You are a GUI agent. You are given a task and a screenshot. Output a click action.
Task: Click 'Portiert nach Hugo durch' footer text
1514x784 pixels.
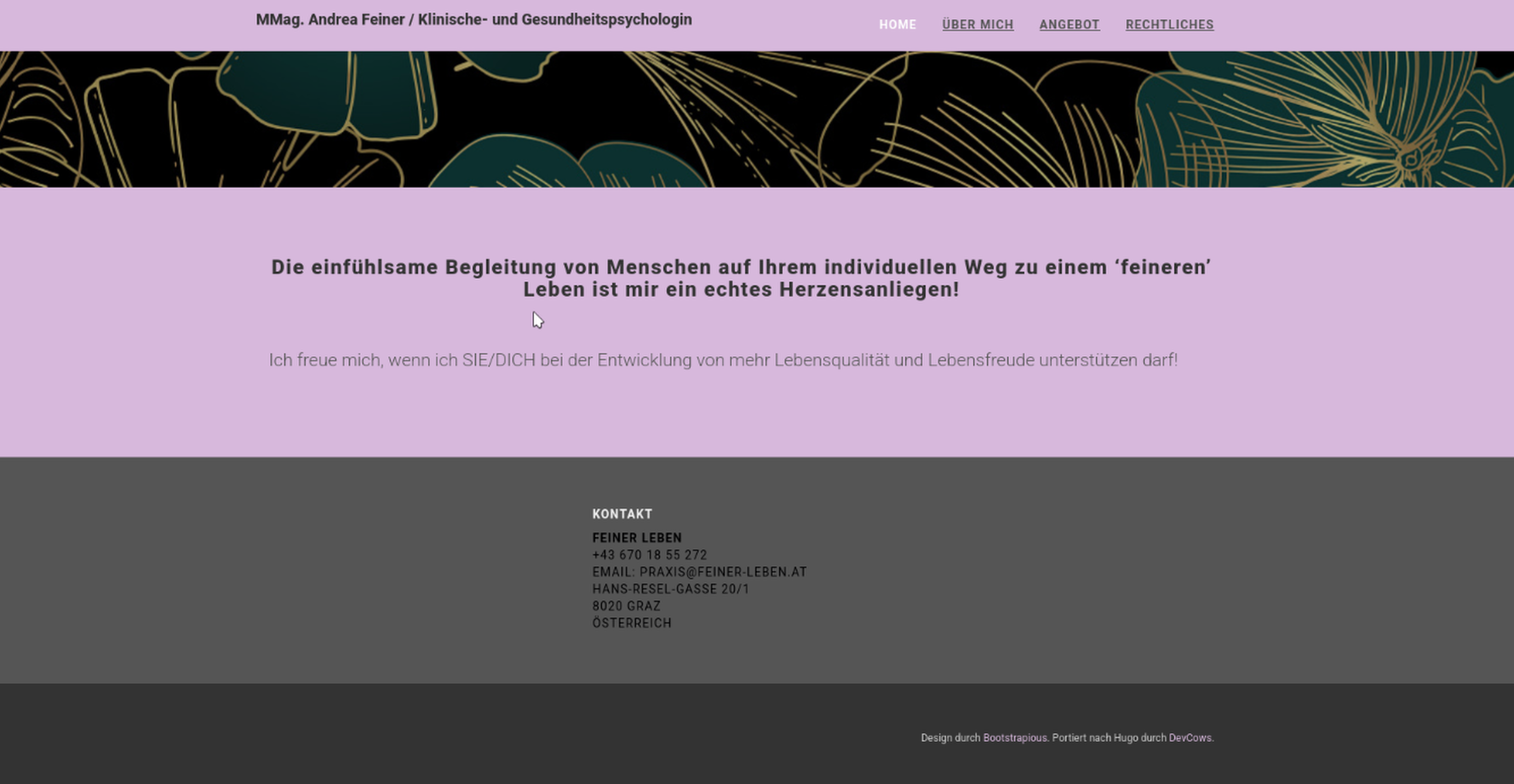pyautogui.click(x=1109, y=738)
